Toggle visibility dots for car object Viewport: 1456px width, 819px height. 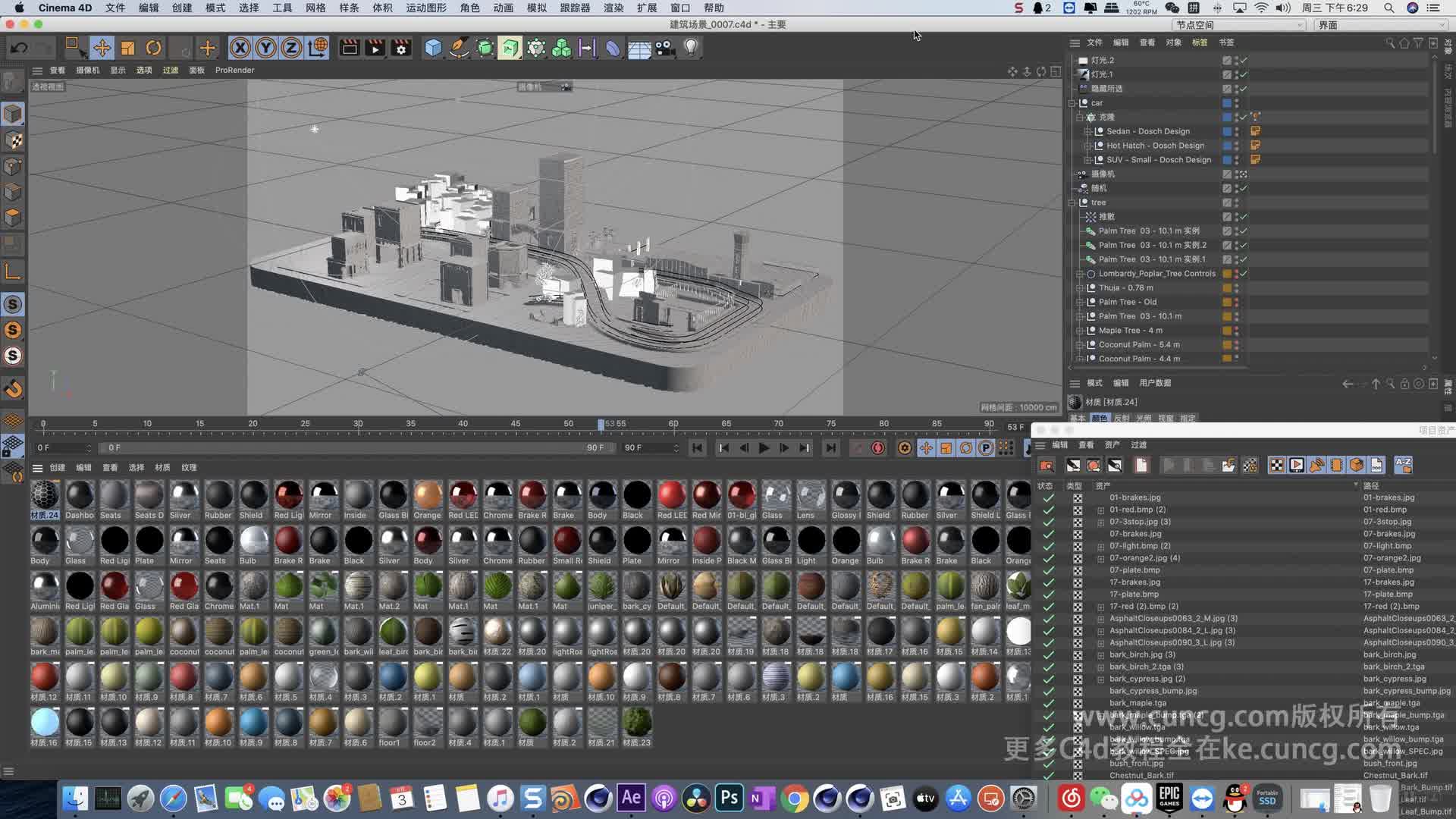1237,103
